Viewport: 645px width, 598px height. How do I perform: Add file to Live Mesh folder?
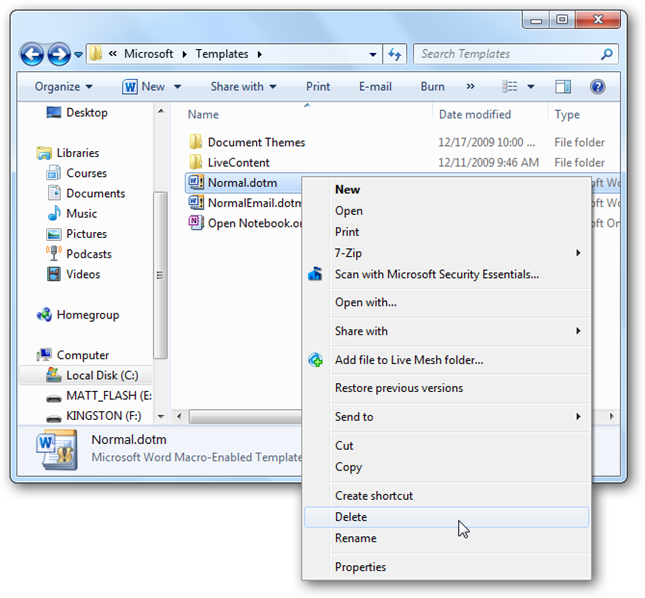pyautogui.click(x=446, y=360)
